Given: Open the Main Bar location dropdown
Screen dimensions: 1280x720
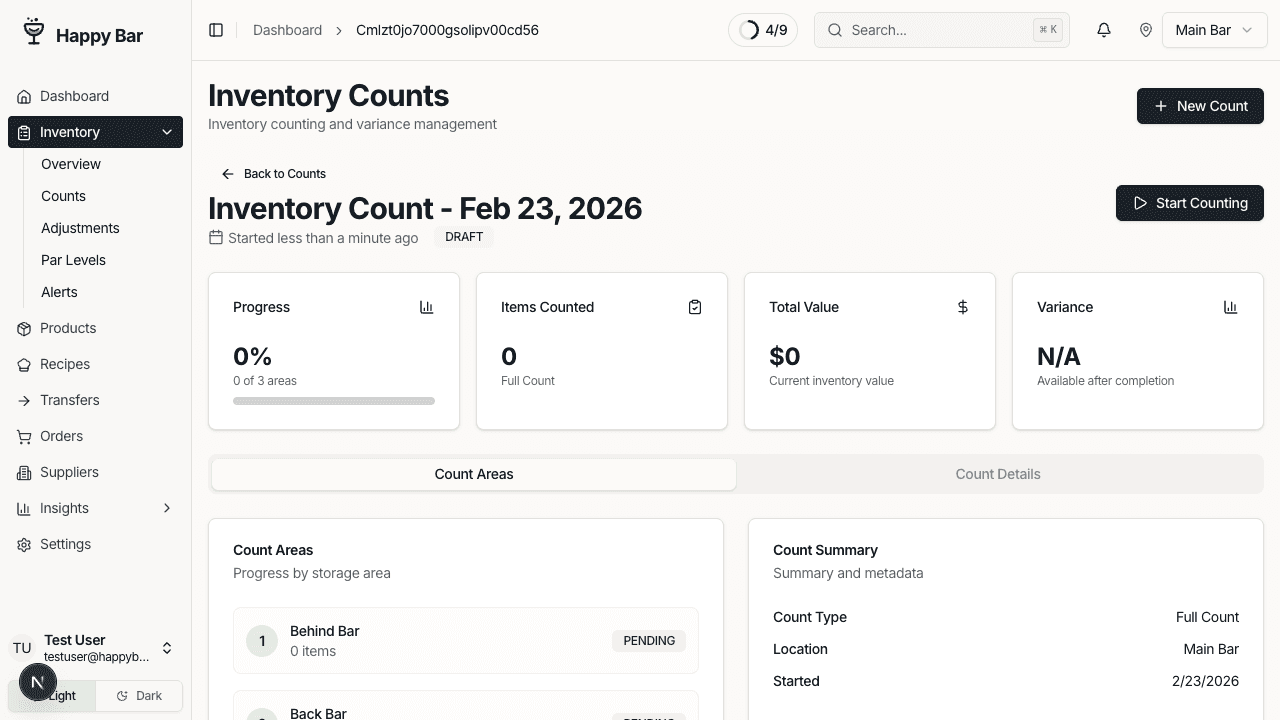Looking at the screenshot, I should click(1214, 30).
